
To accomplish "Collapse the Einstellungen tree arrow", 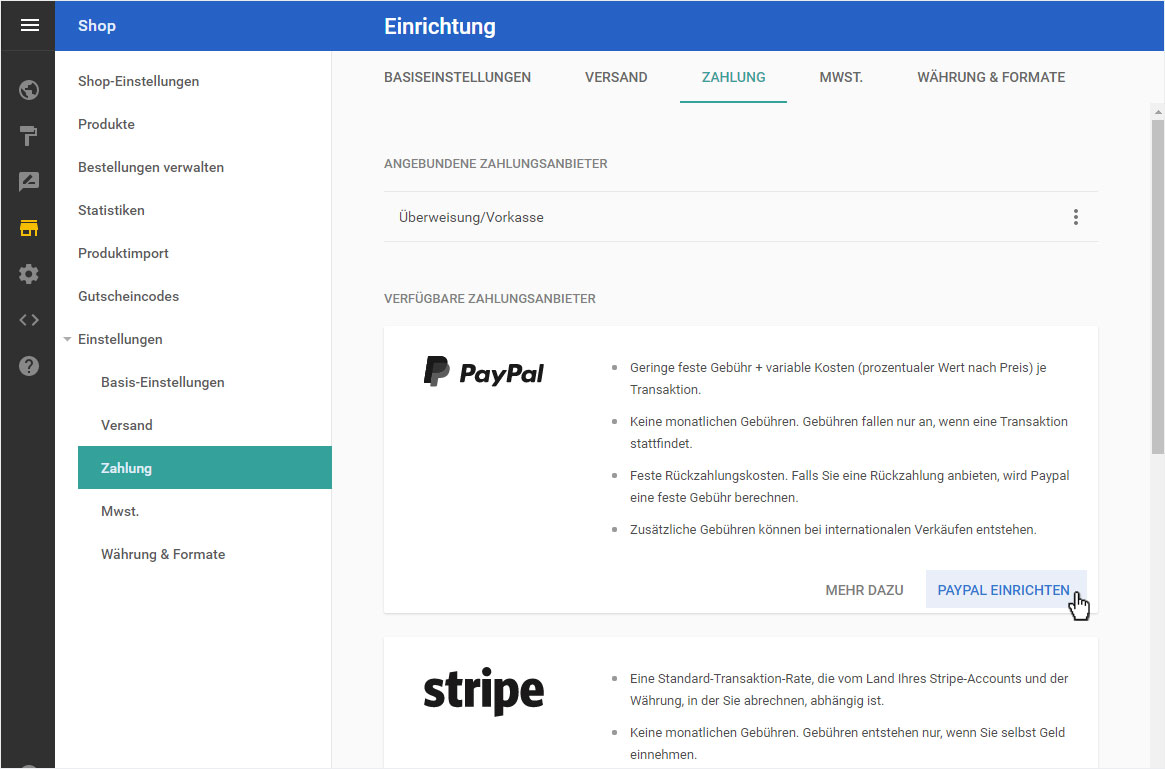I will [x=67, y=340].
